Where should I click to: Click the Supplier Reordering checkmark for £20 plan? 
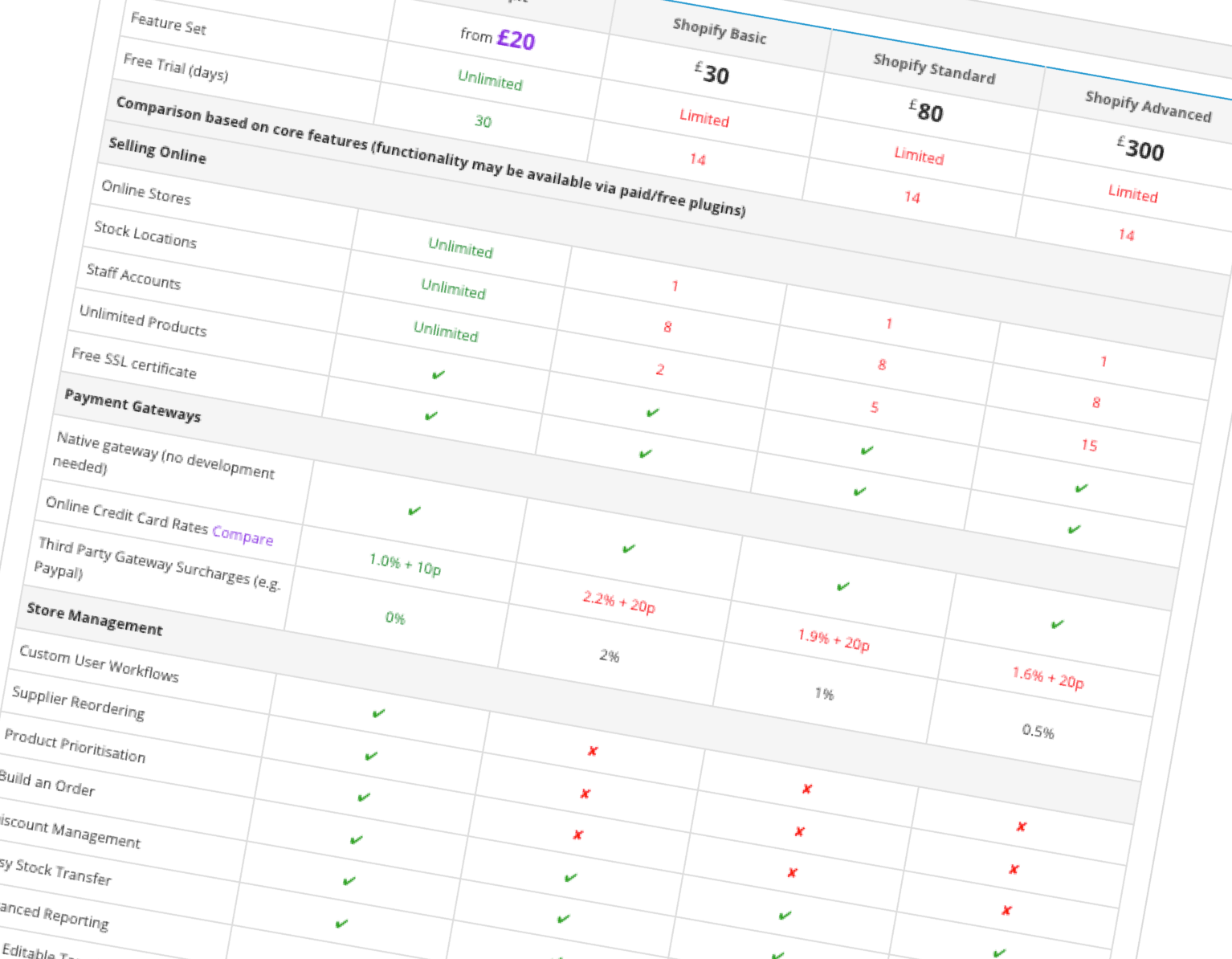(x=371, y=756)
